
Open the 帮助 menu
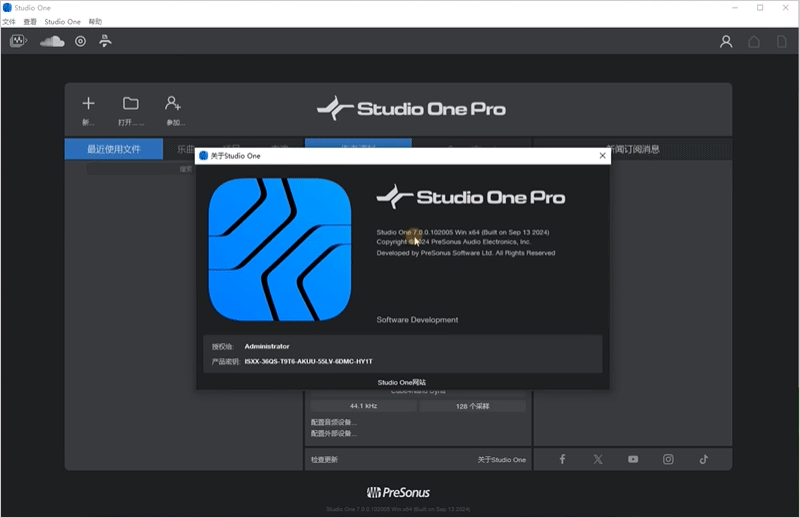[x=95, y=21]
